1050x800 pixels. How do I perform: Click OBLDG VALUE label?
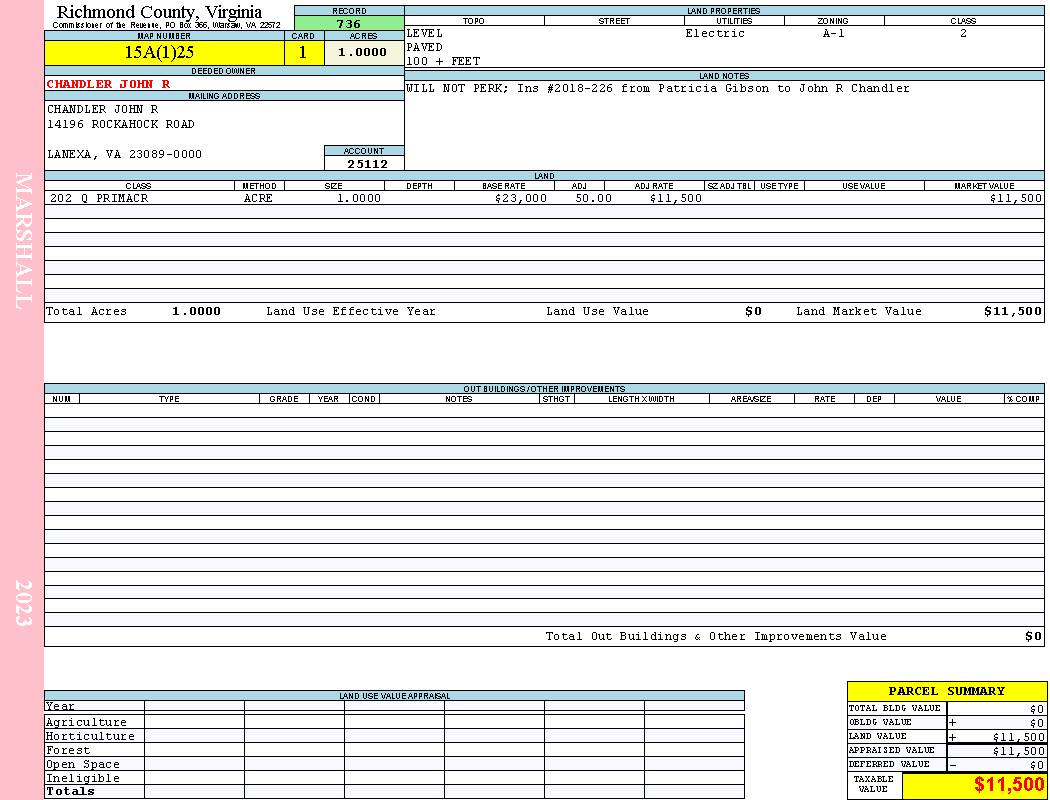[x=880, y=722]
